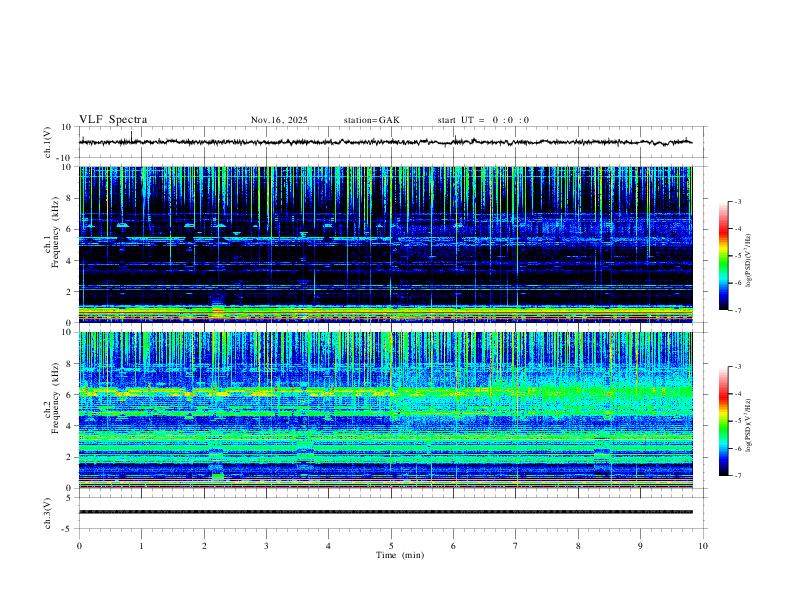This screenshot has width=792, height=612.
Task: Click time axis tick label "1"
Action: pyautogui.click(x=142, y=546)
